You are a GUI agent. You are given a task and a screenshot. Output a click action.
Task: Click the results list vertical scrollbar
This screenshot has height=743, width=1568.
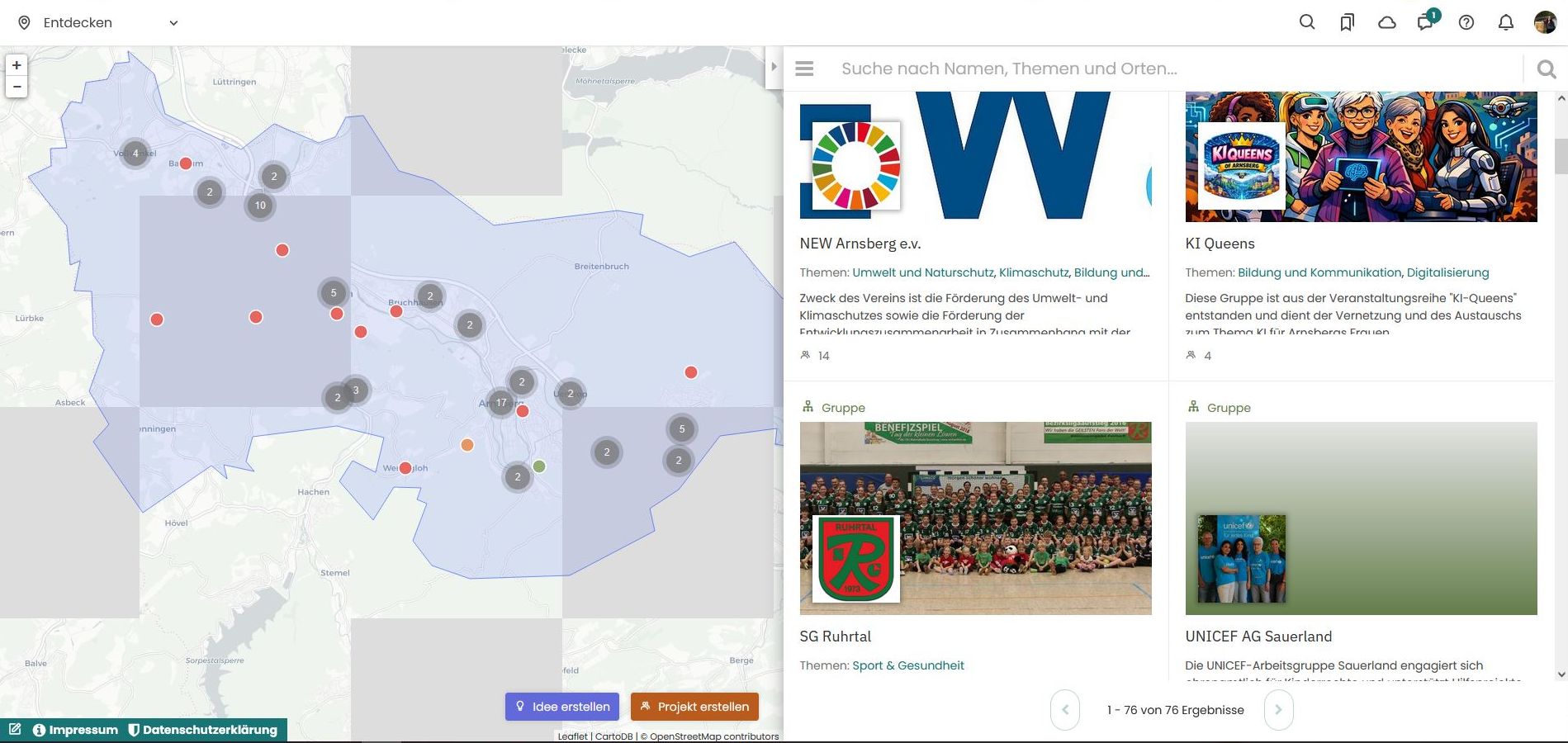coord(1561,156)
